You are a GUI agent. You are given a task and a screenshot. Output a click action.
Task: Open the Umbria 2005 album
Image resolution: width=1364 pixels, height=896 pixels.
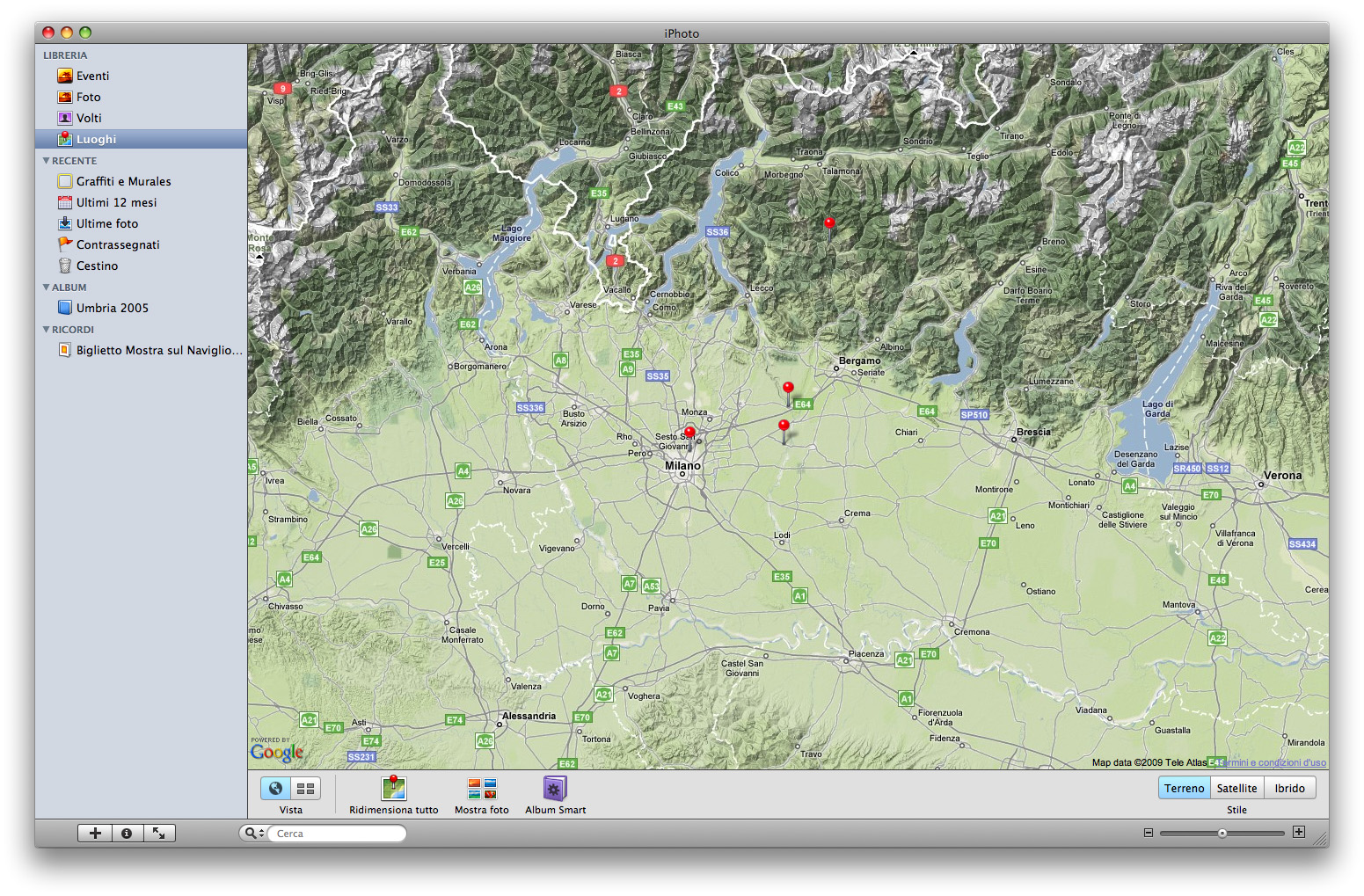(141, 308)
